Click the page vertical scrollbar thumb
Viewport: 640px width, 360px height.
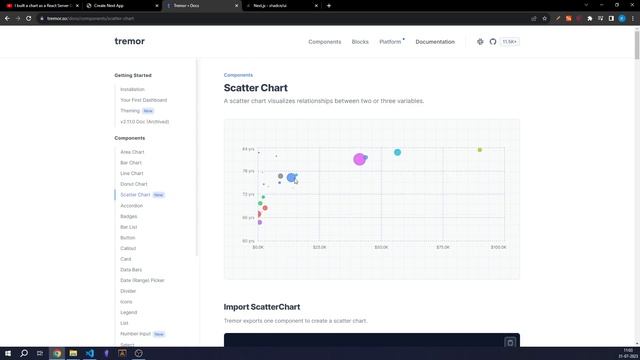point(637,45)
